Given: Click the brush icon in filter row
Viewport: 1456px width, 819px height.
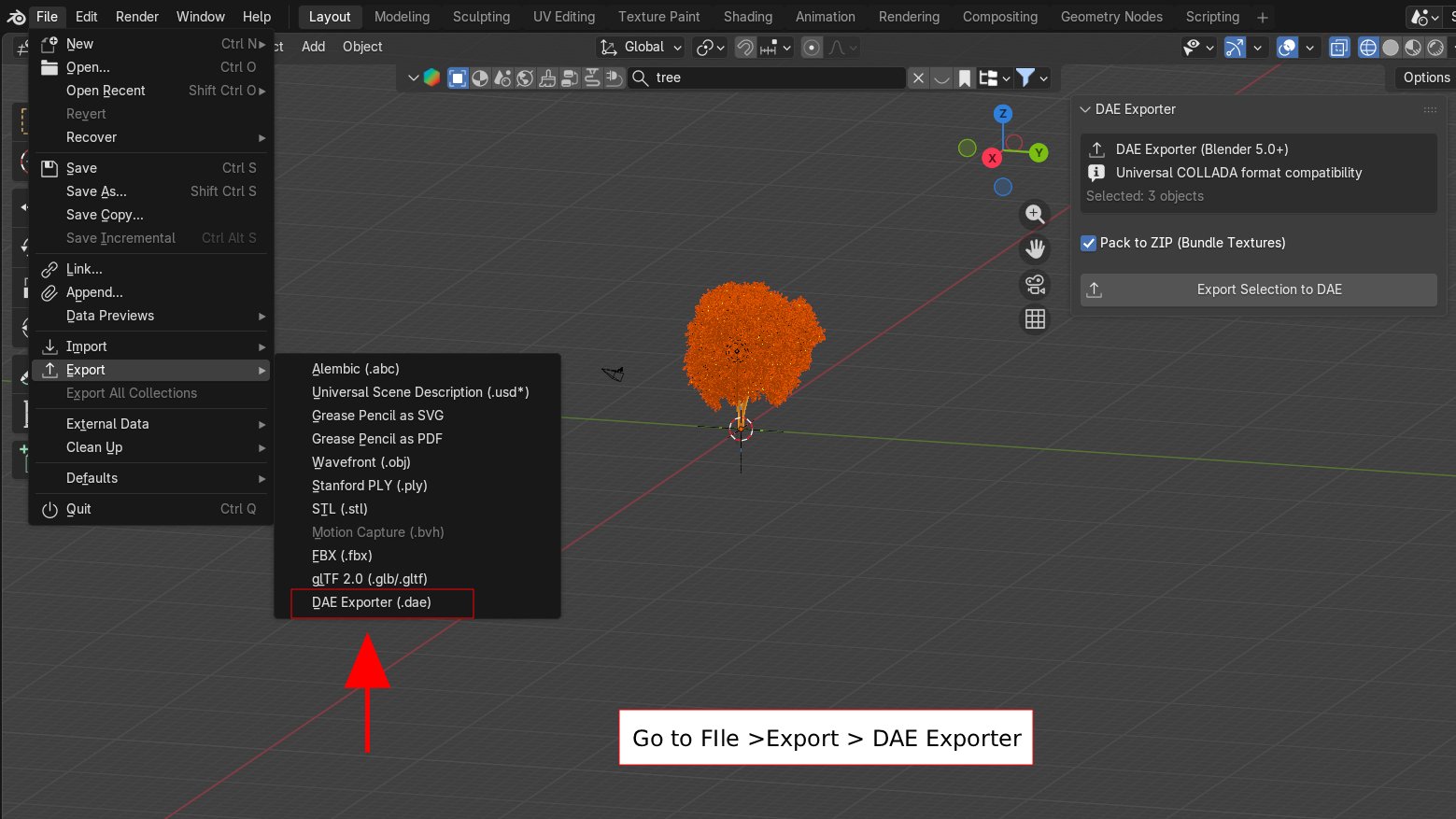Looking at the screenshot, I should (x=547, y=78).
